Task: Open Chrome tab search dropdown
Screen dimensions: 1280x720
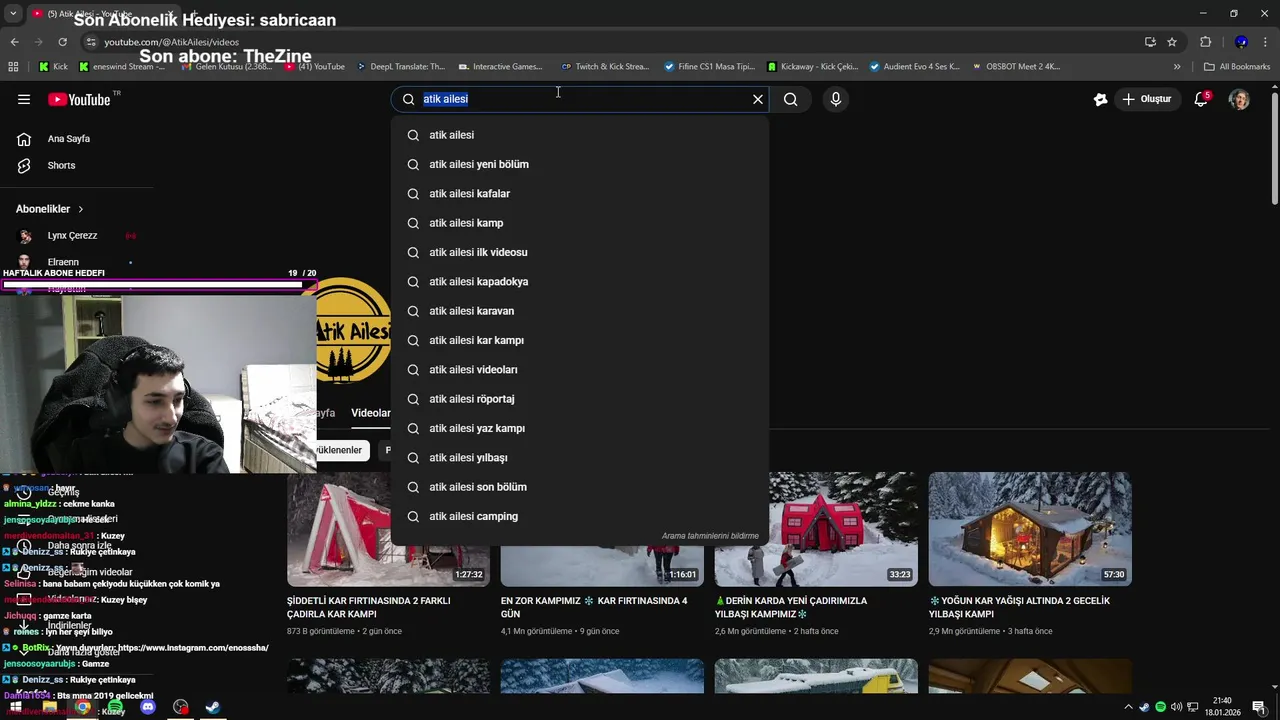Action: (x=13, y=14)
